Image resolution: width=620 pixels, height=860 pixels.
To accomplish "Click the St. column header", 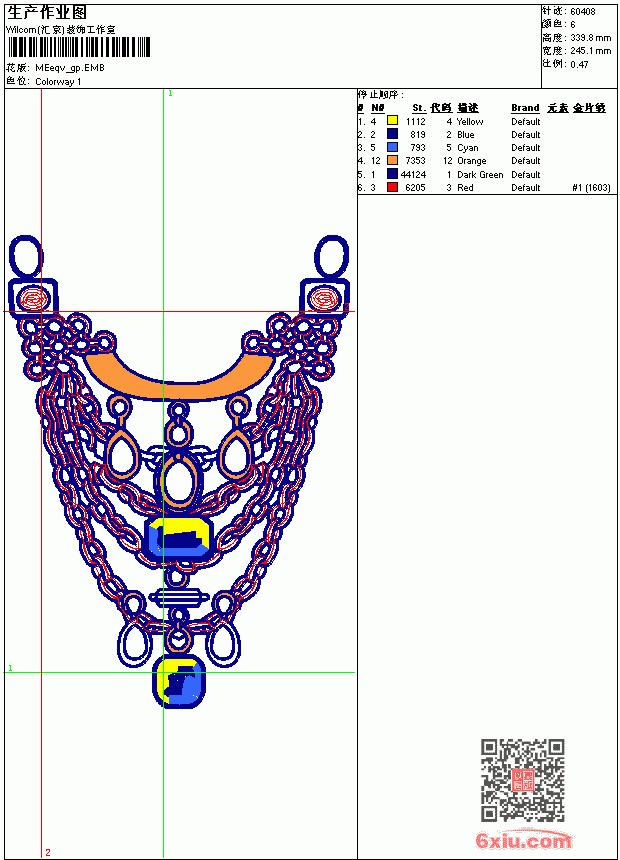I will click(x=419, y=108).
